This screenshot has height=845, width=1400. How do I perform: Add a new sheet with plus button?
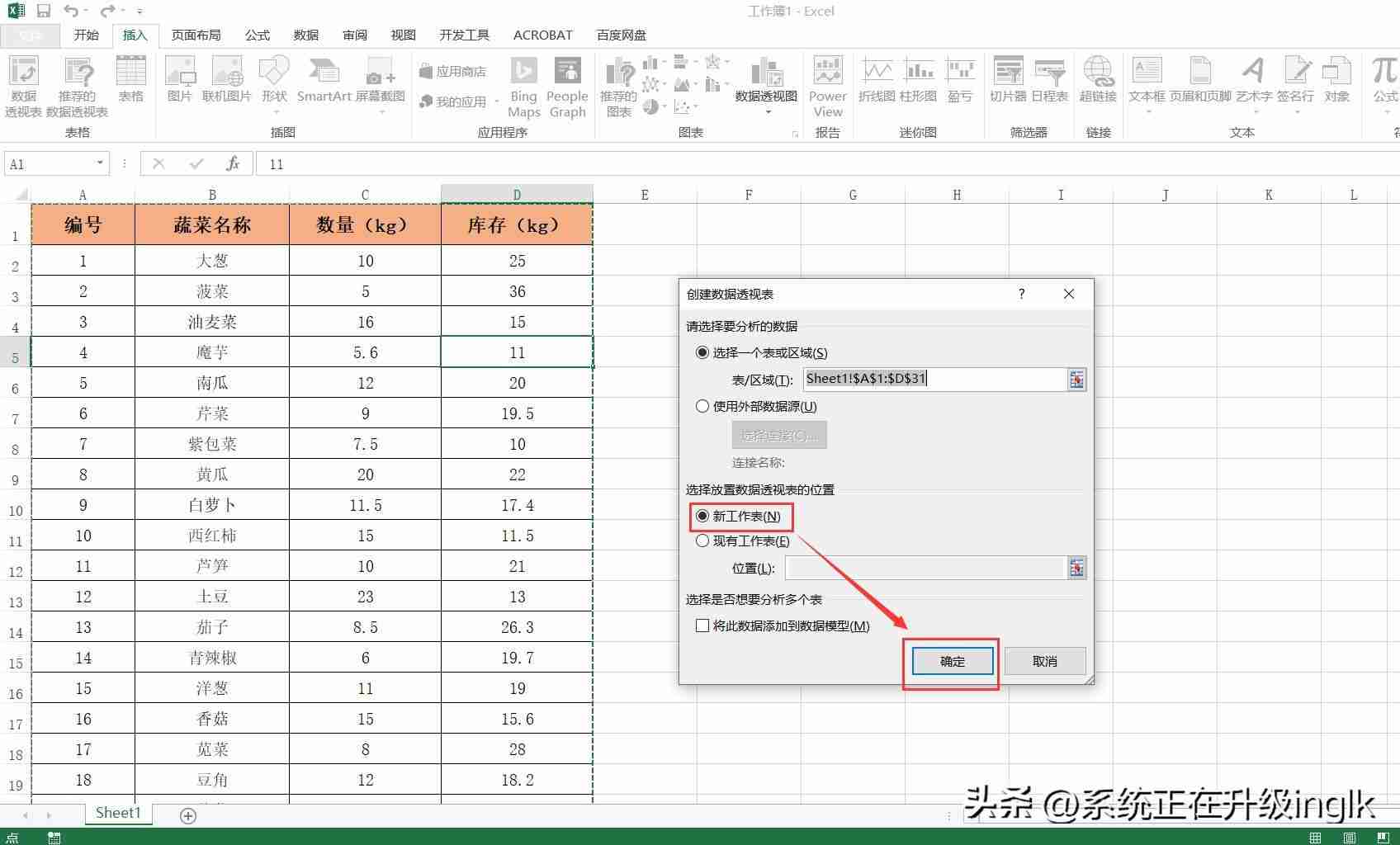(x=188, y=816)
